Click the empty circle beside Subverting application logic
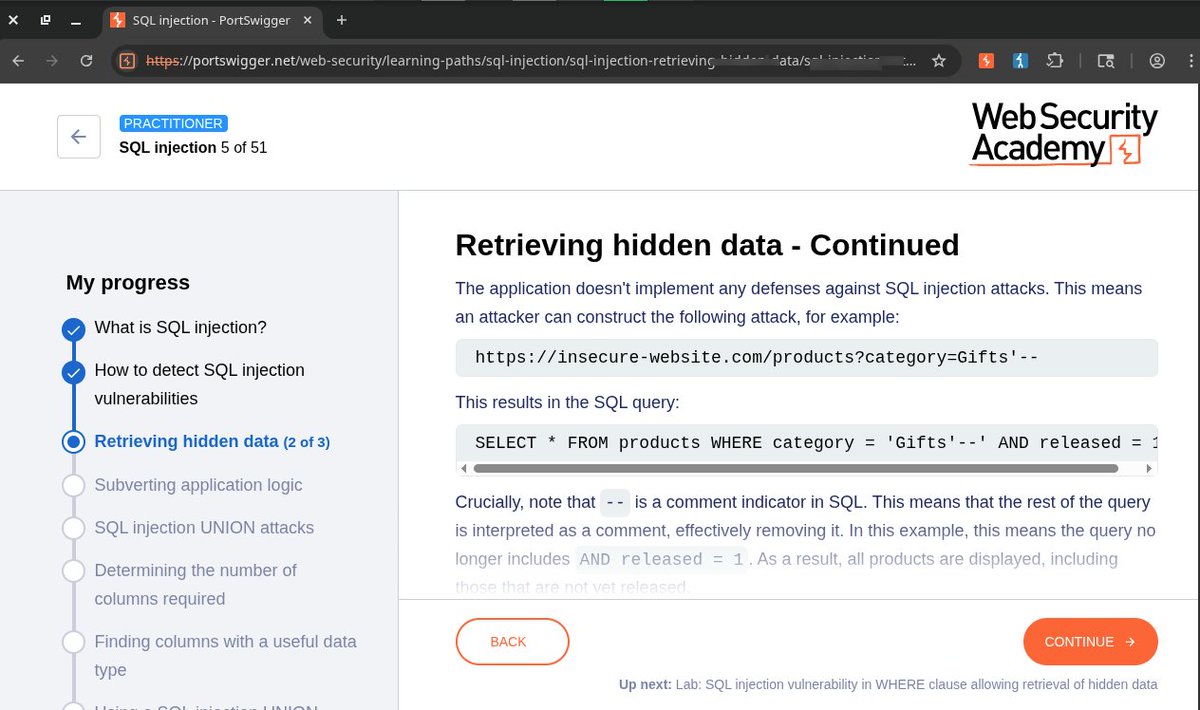Screen dimensions: 1200x710 pyautogui.click(x=73, y=485)
